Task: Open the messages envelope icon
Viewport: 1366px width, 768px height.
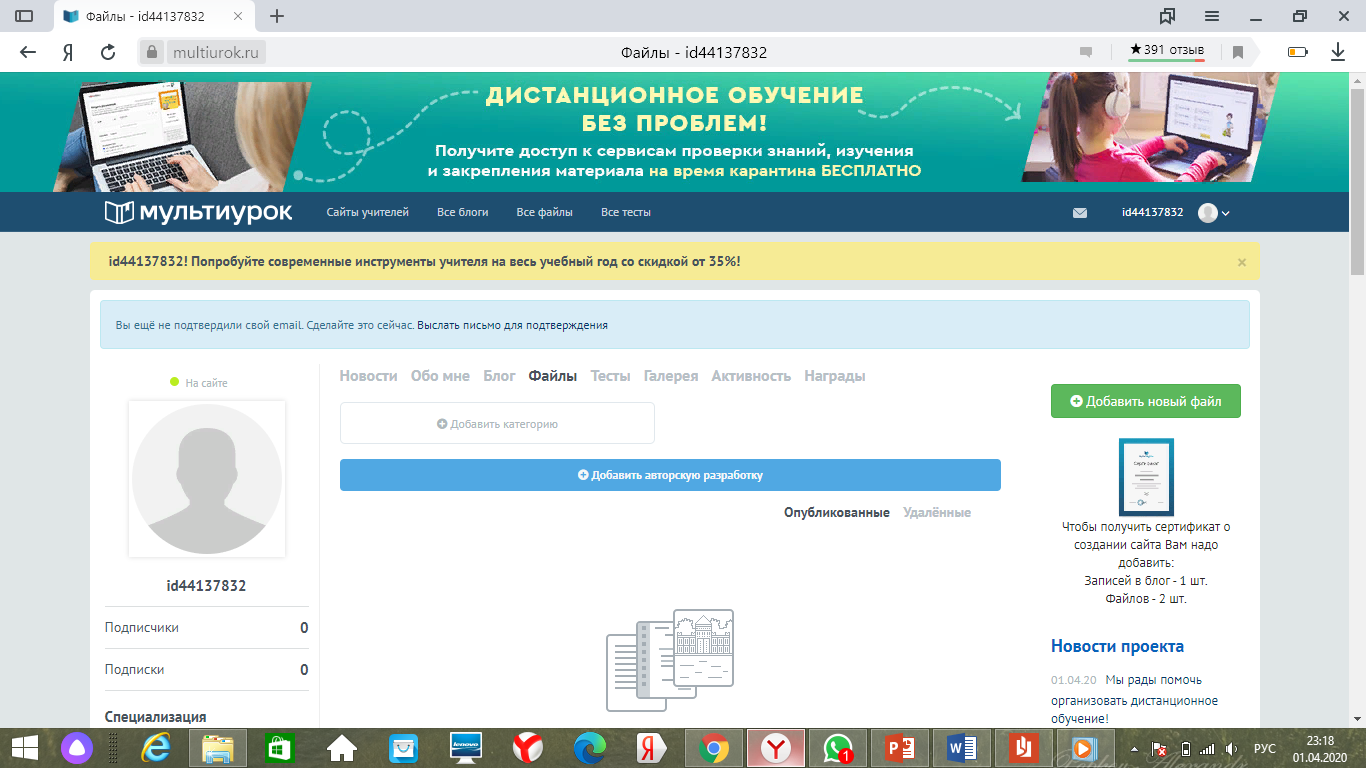Action: point(1079,213)
